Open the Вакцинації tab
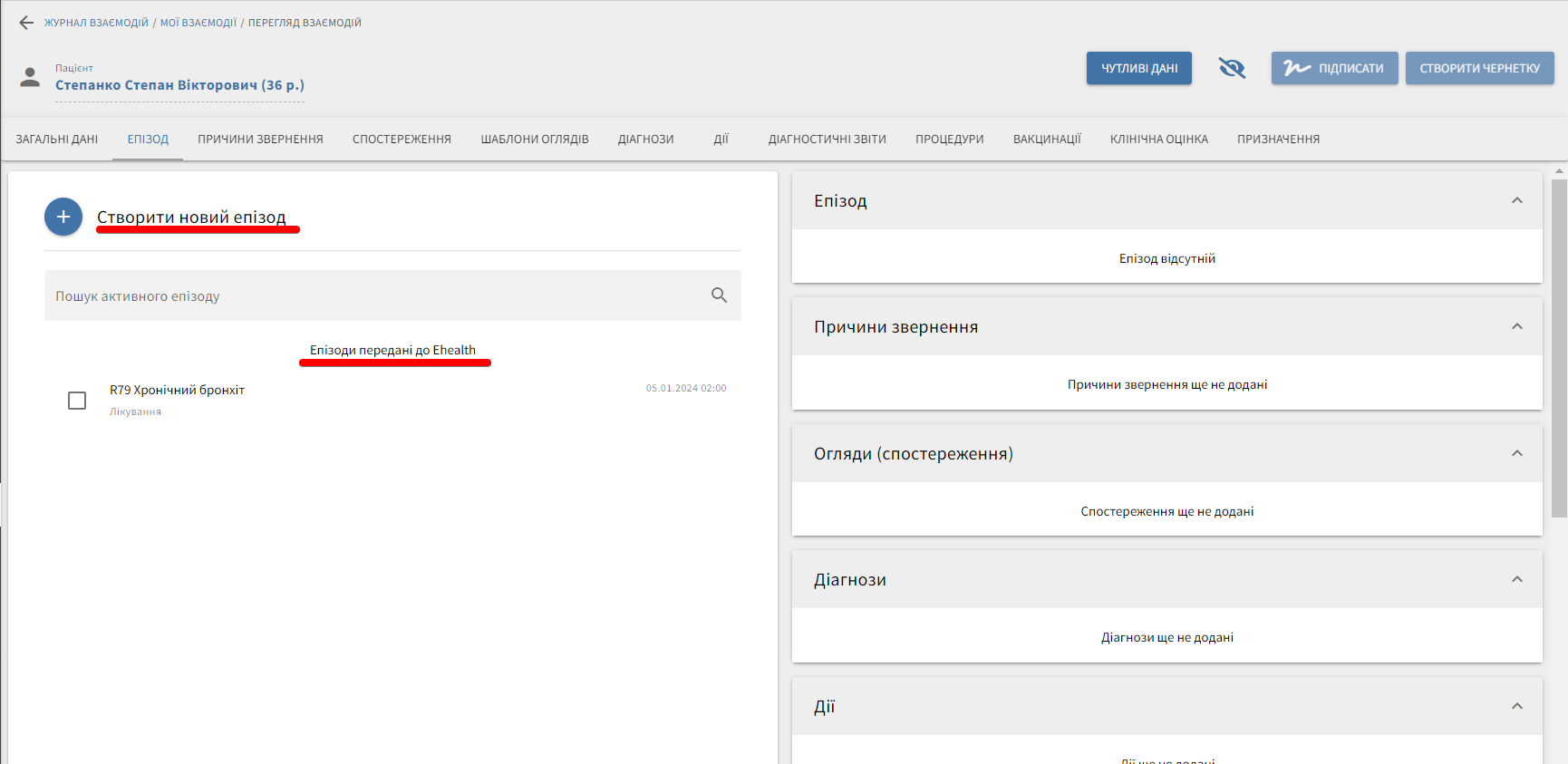The height and width of the screenshot is (764, 1568). [1047, 140]
